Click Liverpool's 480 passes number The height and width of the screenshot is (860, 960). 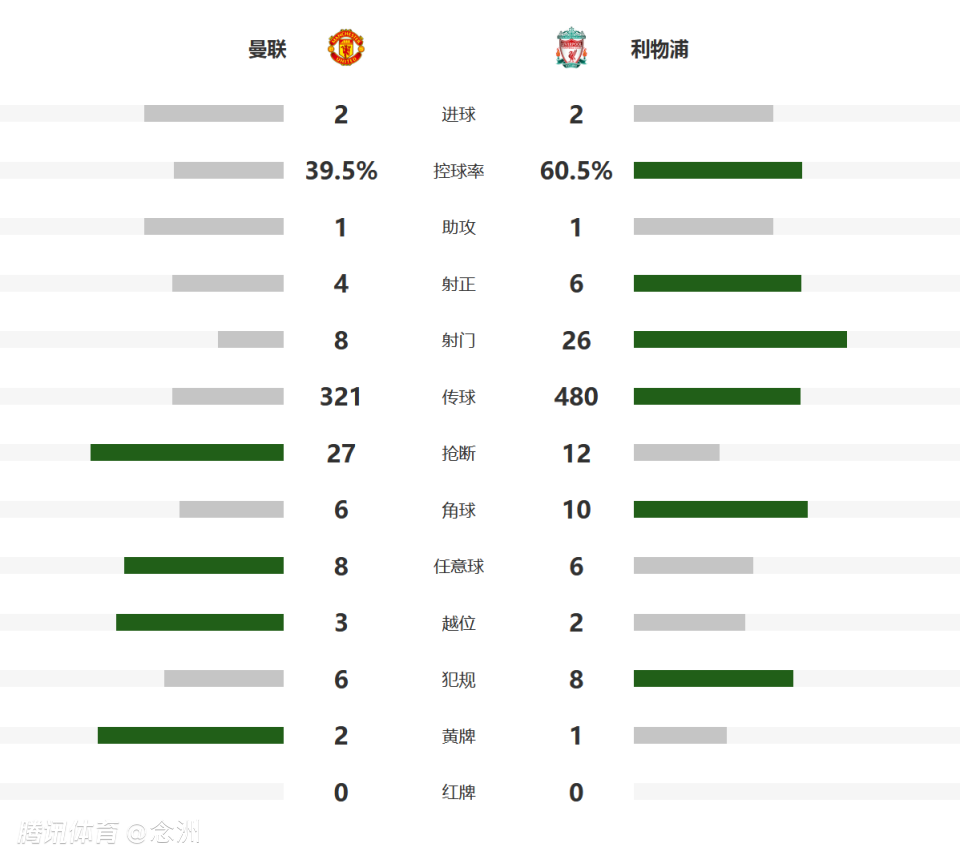point(576,397)
